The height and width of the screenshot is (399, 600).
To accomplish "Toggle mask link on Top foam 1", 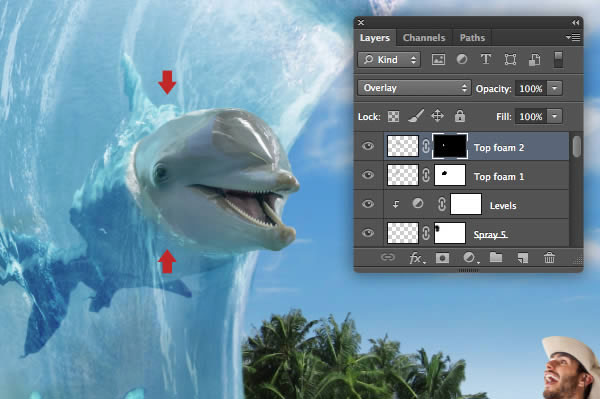I will coord(426,175).
